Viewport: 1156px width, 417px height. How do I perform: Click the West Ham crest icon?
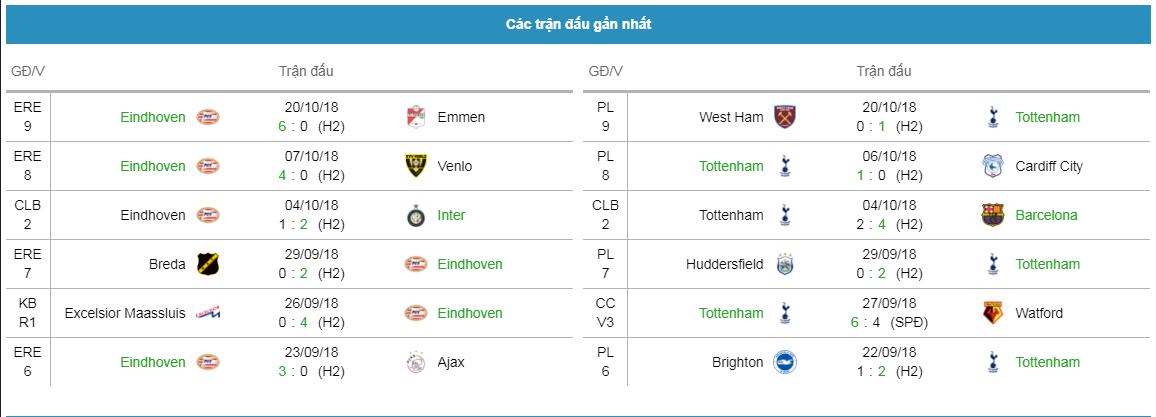[x=786, y=117]
